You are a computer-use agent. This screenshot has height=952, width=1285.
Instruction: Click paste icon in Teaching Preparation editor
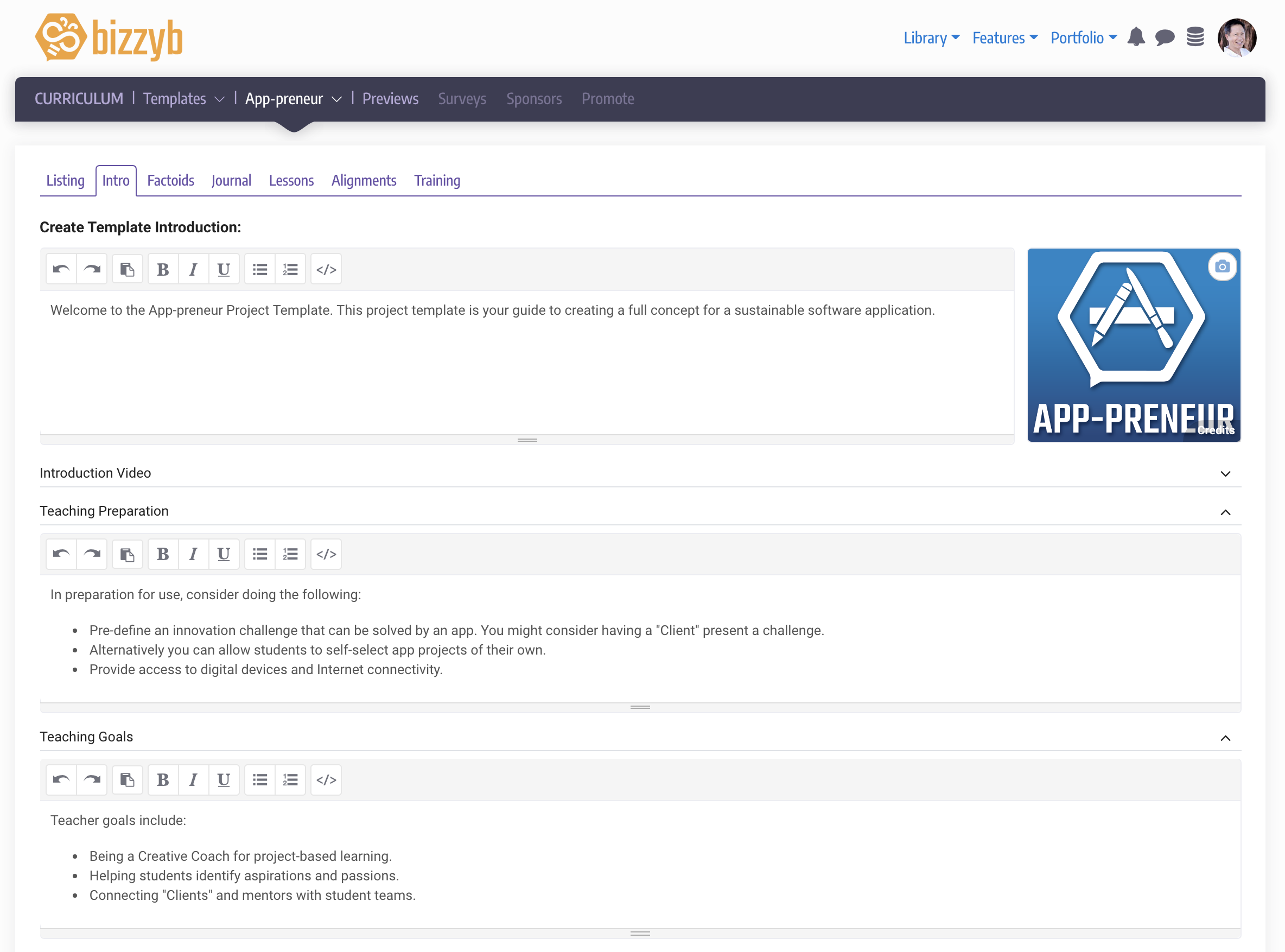pyautogui.click(x=128, y=554)
